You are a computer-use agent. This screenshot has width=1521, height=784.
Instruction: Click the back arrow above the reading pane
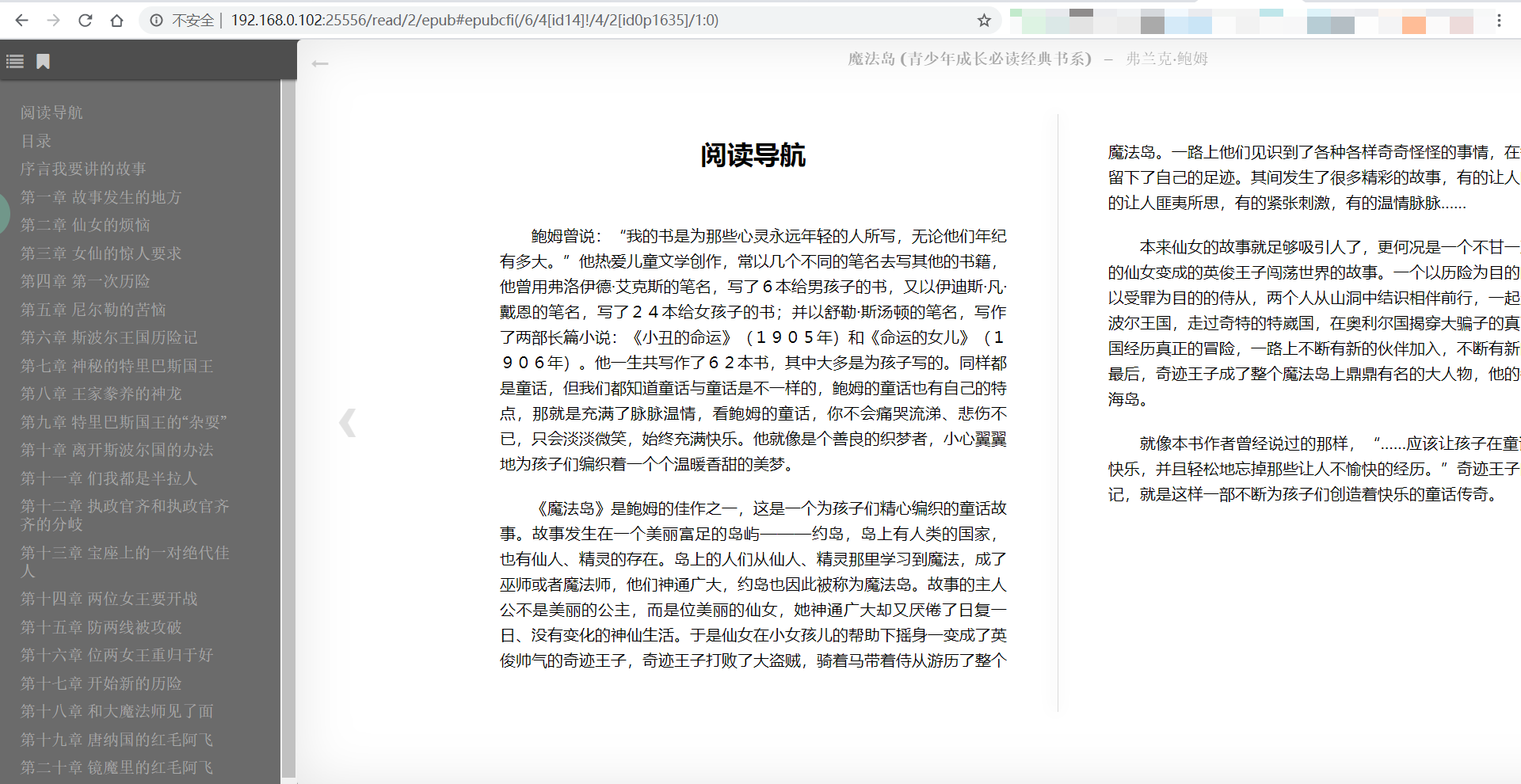pos(320,63)
